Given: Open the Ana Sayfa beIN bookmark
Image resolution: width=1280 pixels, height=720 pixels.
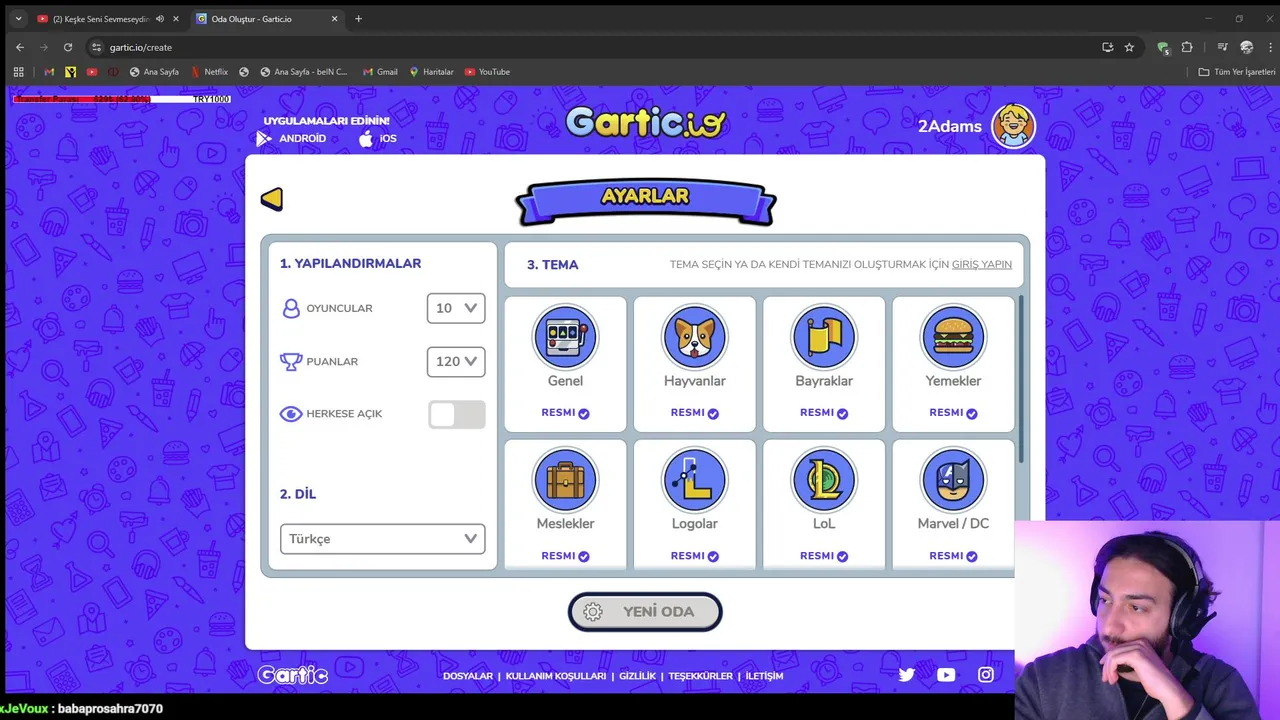Looking at the screenshot, I should 304,72.
